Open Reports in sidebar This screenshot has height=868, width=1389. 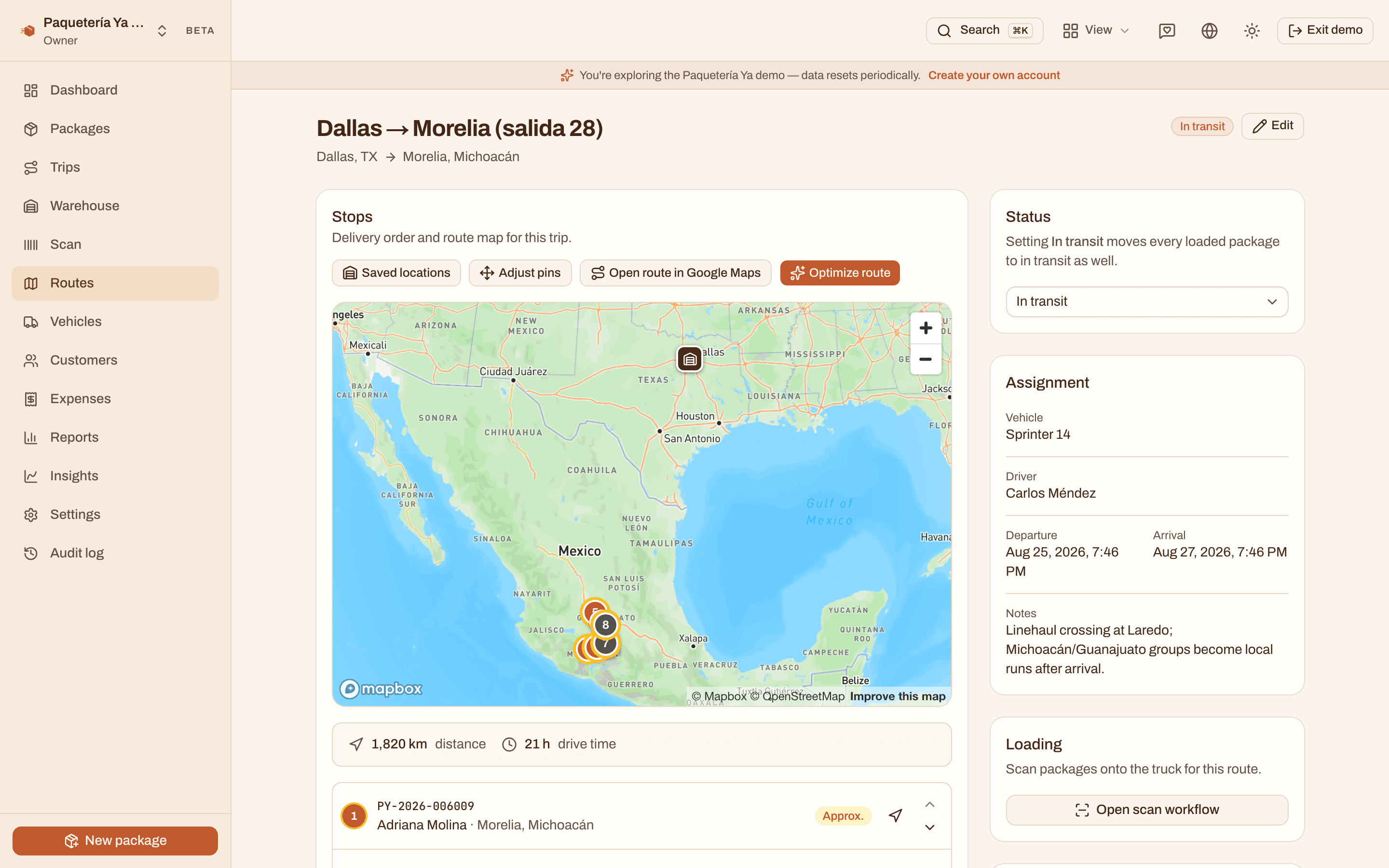click(115, 437)
